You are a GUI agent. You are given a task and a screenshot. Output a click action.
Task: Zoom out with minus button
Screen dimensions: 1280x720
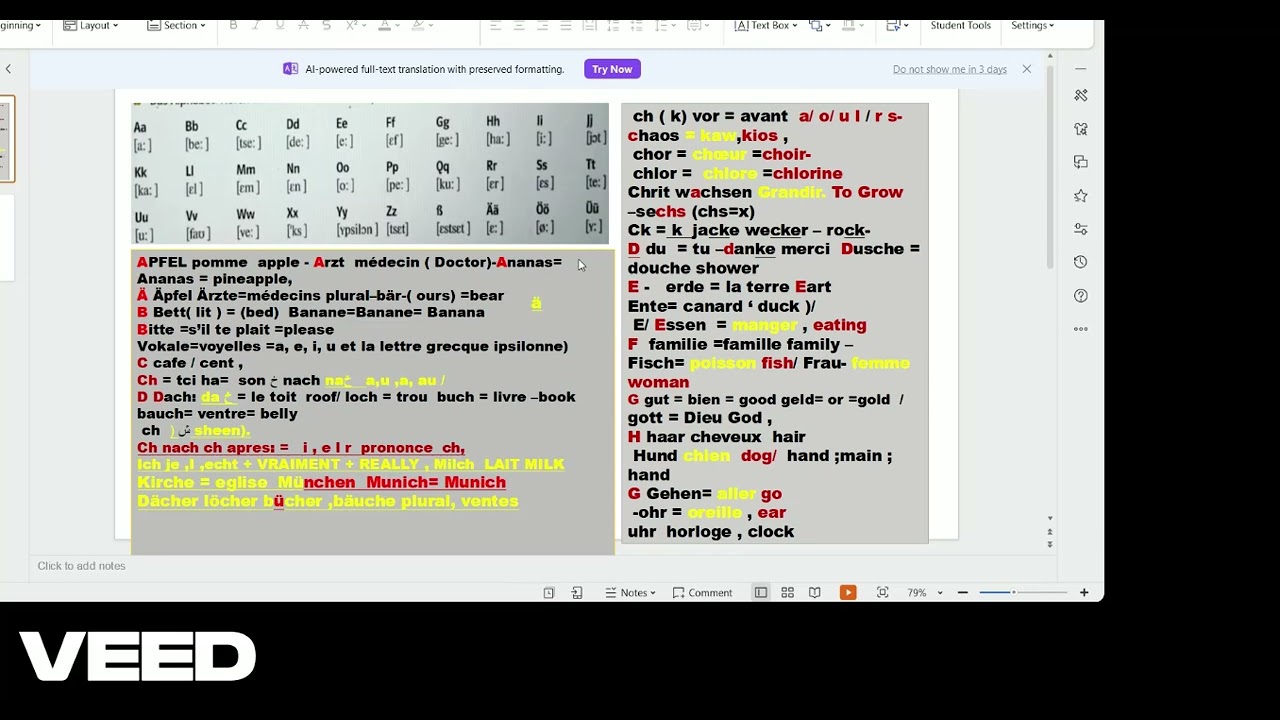[963, 593]
